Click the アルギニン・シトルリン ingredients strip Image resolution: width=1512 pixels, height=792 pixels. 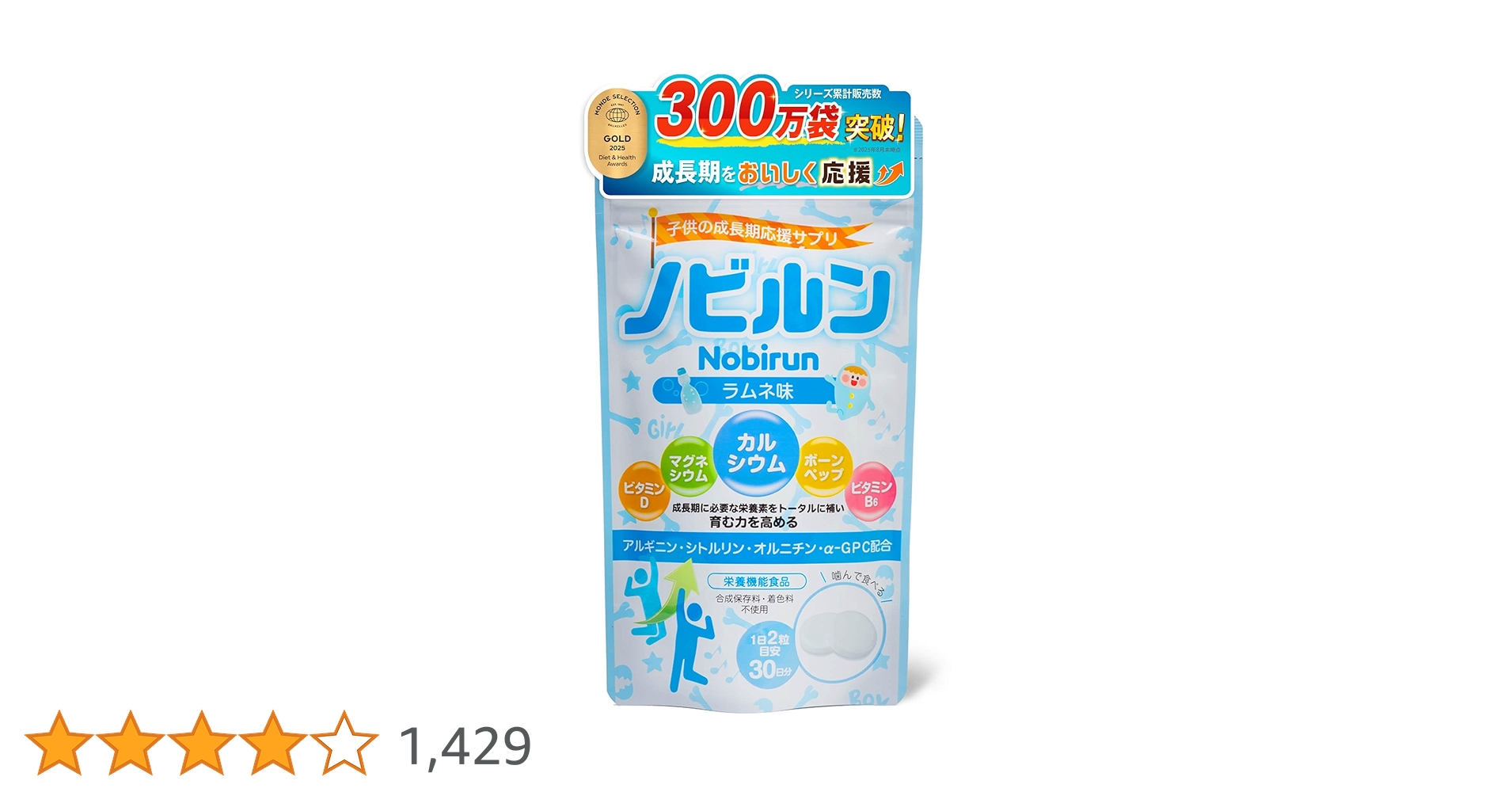point(758,546)
